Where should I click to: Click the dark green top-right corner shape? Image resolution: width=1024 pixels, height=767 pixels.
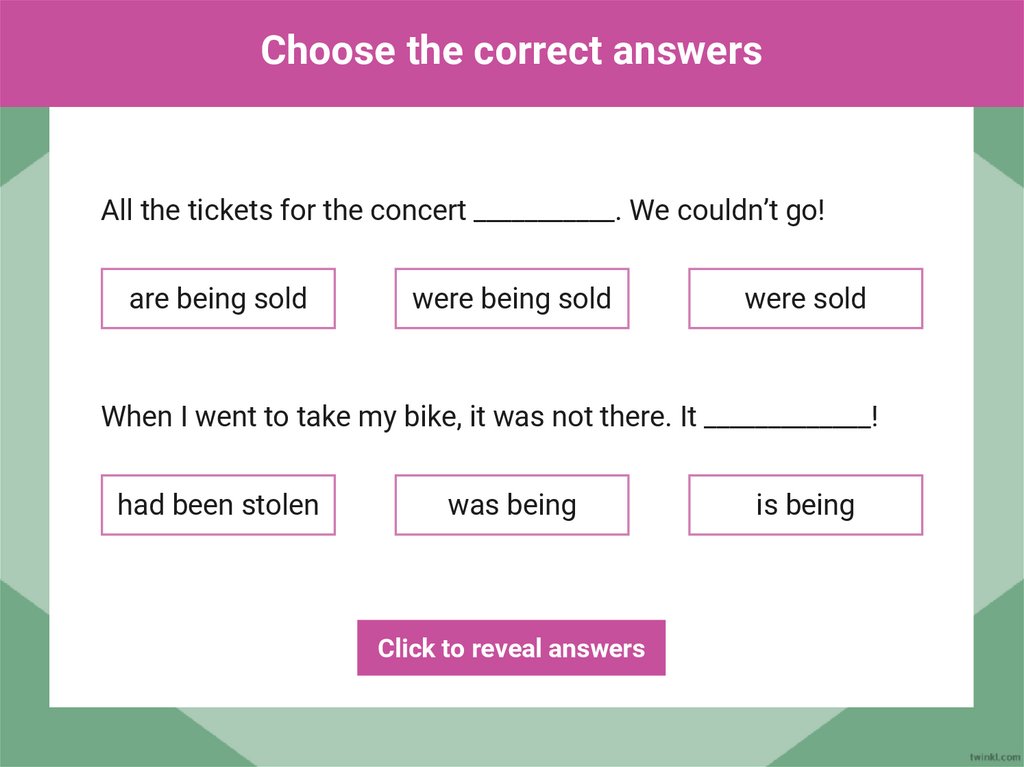pyautogui.click(x=998, y=140)
